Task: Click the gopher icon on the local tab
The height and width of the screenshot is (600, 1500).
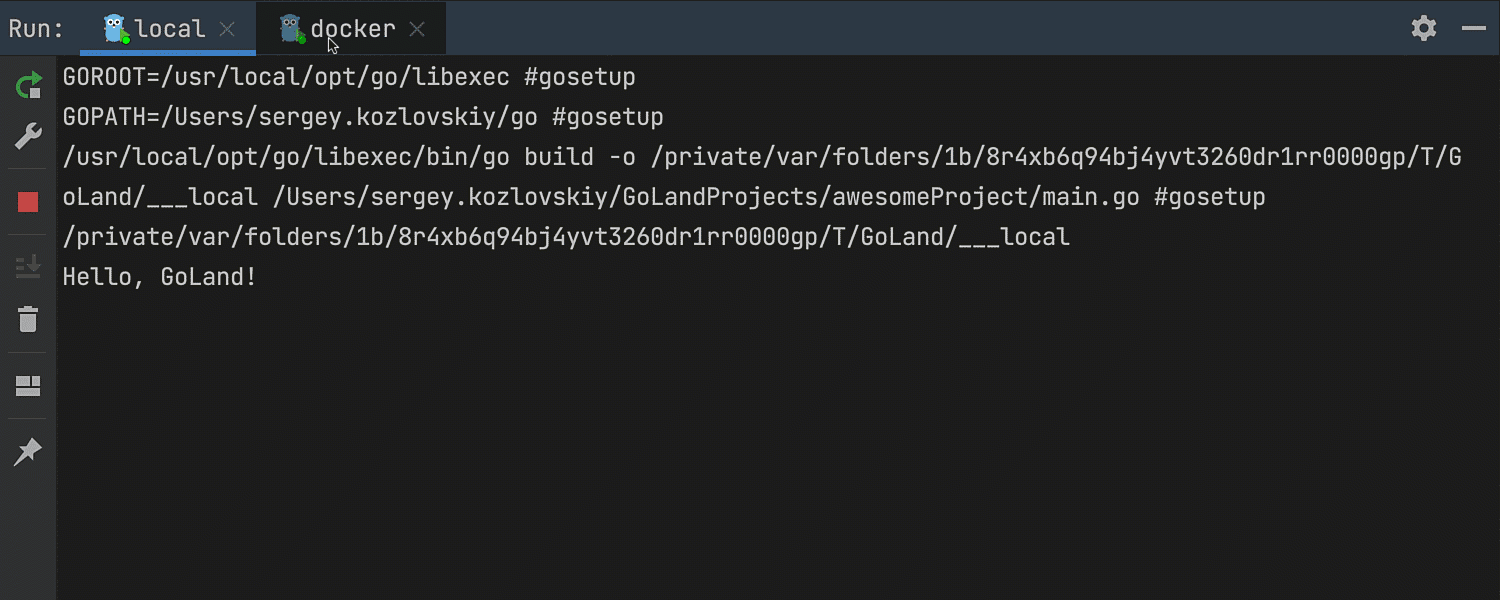Action: point(118,29)
